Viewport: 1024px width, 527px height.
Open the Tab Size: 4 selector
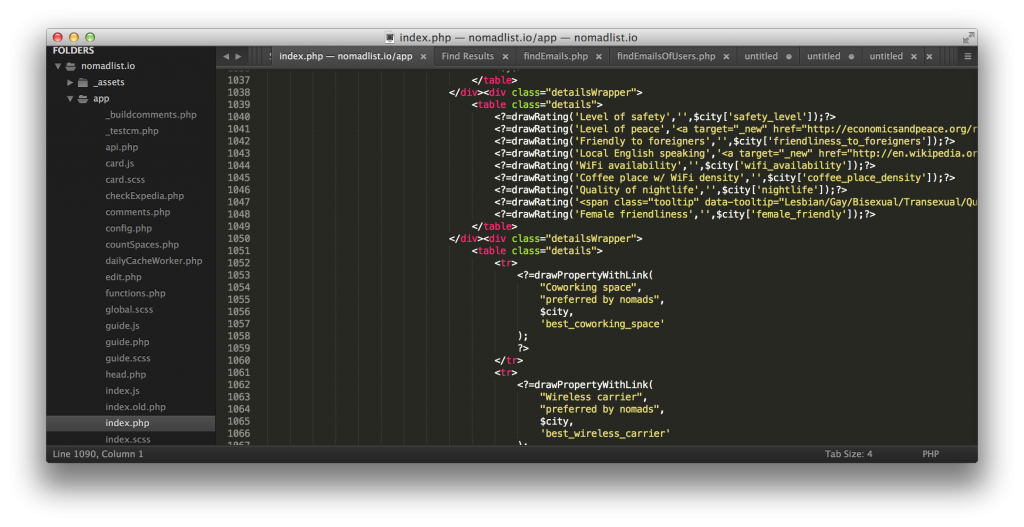click(848, 454)
